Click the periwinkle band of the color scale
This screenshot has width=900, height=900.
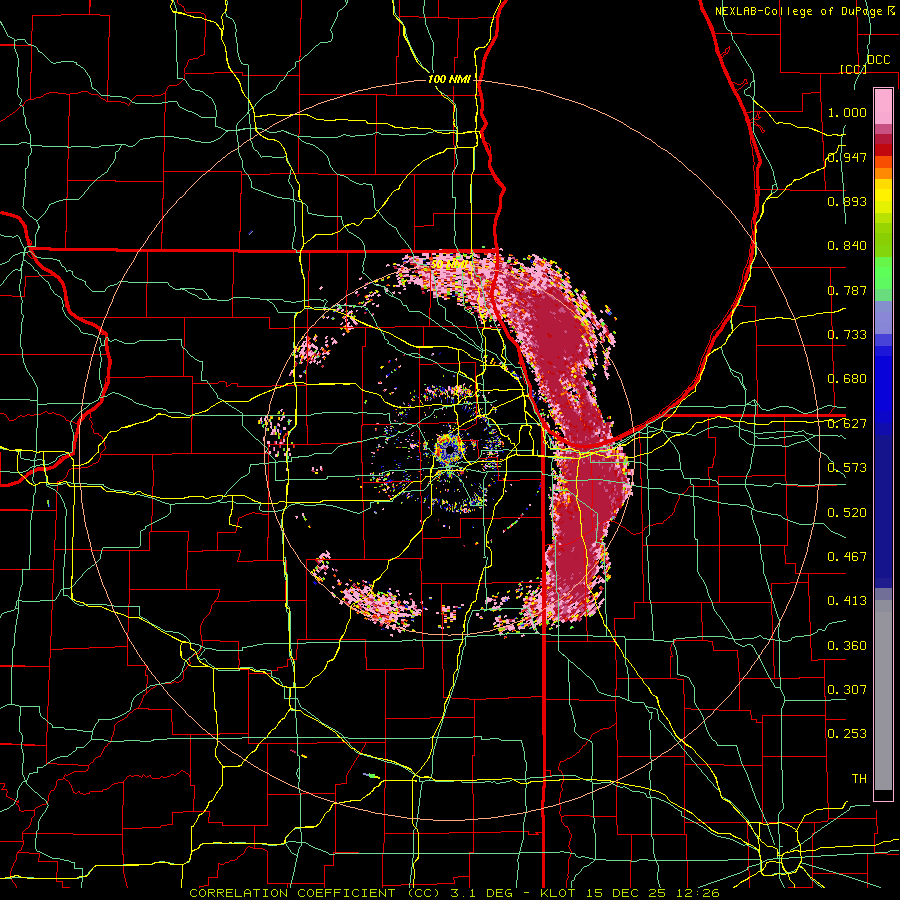point(883,318)
